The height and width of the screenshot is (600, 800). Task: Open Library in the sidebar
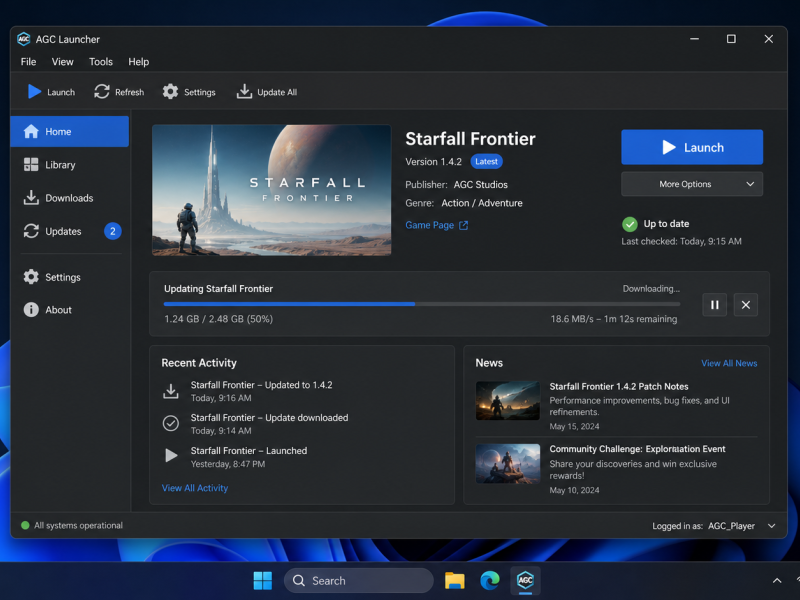click(x=70, y=165)
